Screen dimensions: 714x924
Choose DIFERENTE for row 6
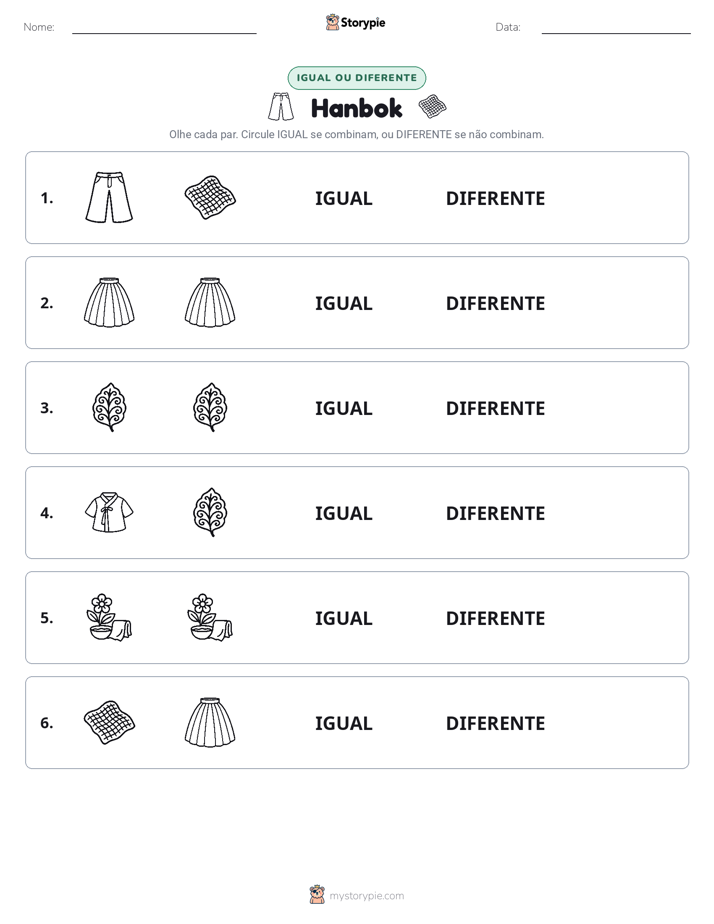pyautogui.click(x=495, y=723)
